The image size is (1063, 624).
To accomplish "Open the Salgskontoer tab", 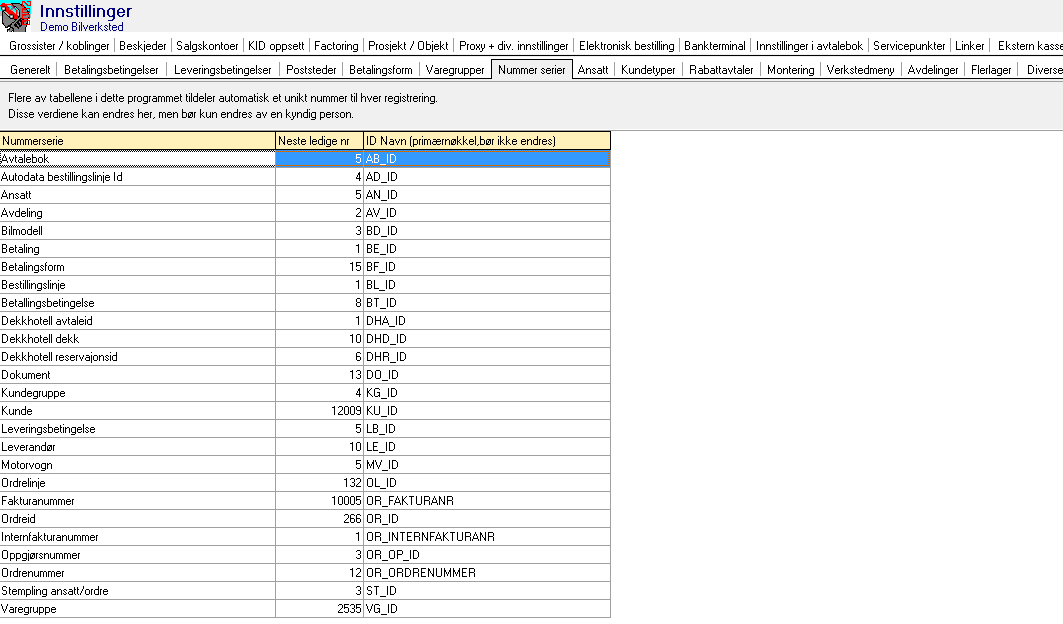I will click(x=207, y=46).
